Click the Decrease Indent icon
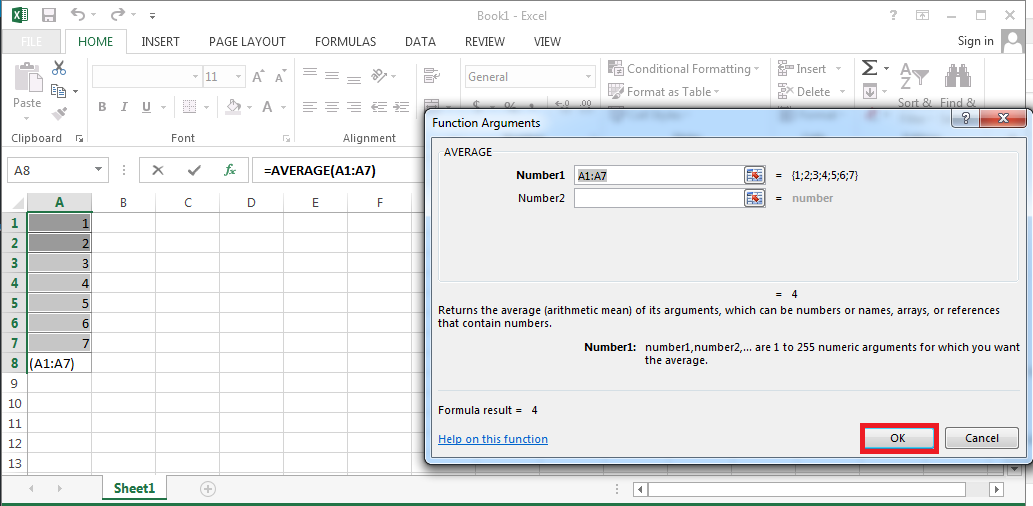1033x506 pixels. [378, 106]
